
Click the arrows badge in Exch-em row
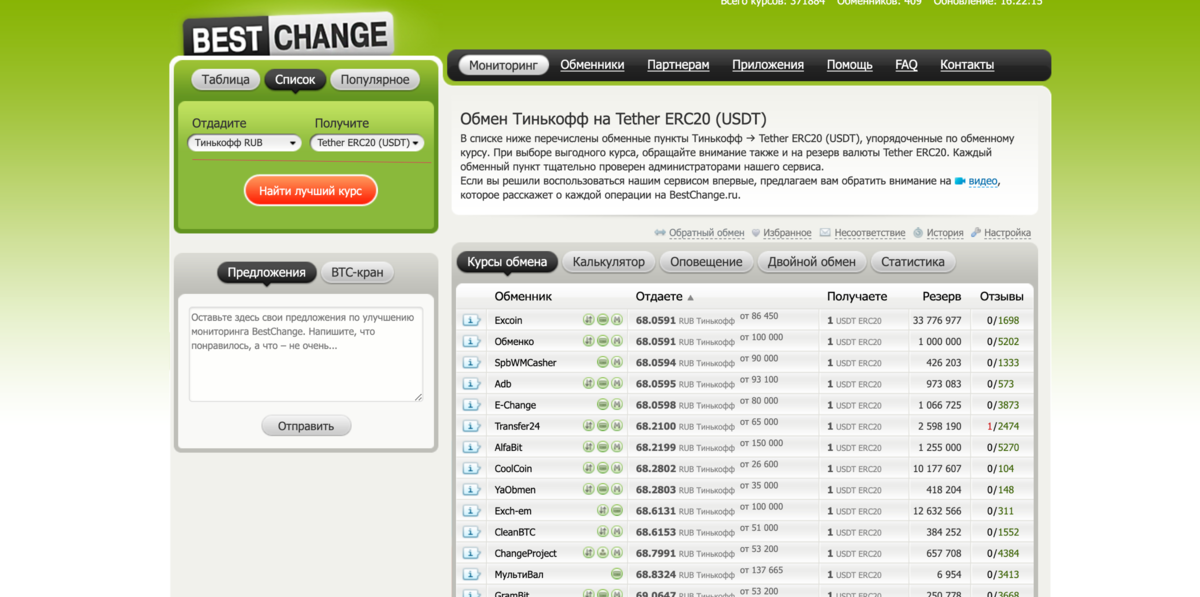coord(603,511)
